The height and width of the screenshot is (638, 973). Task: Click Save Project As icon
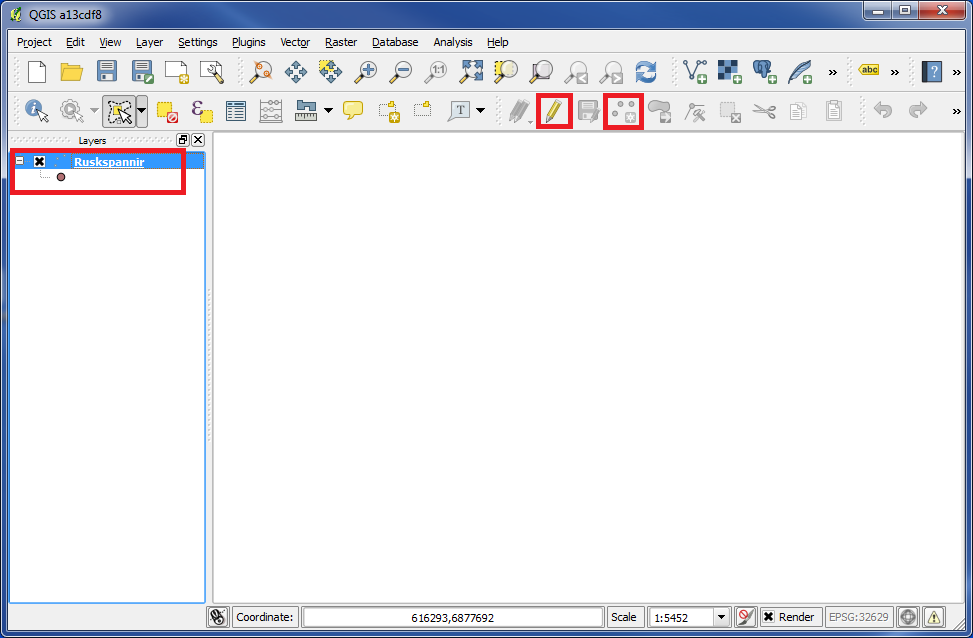point(142,72)
